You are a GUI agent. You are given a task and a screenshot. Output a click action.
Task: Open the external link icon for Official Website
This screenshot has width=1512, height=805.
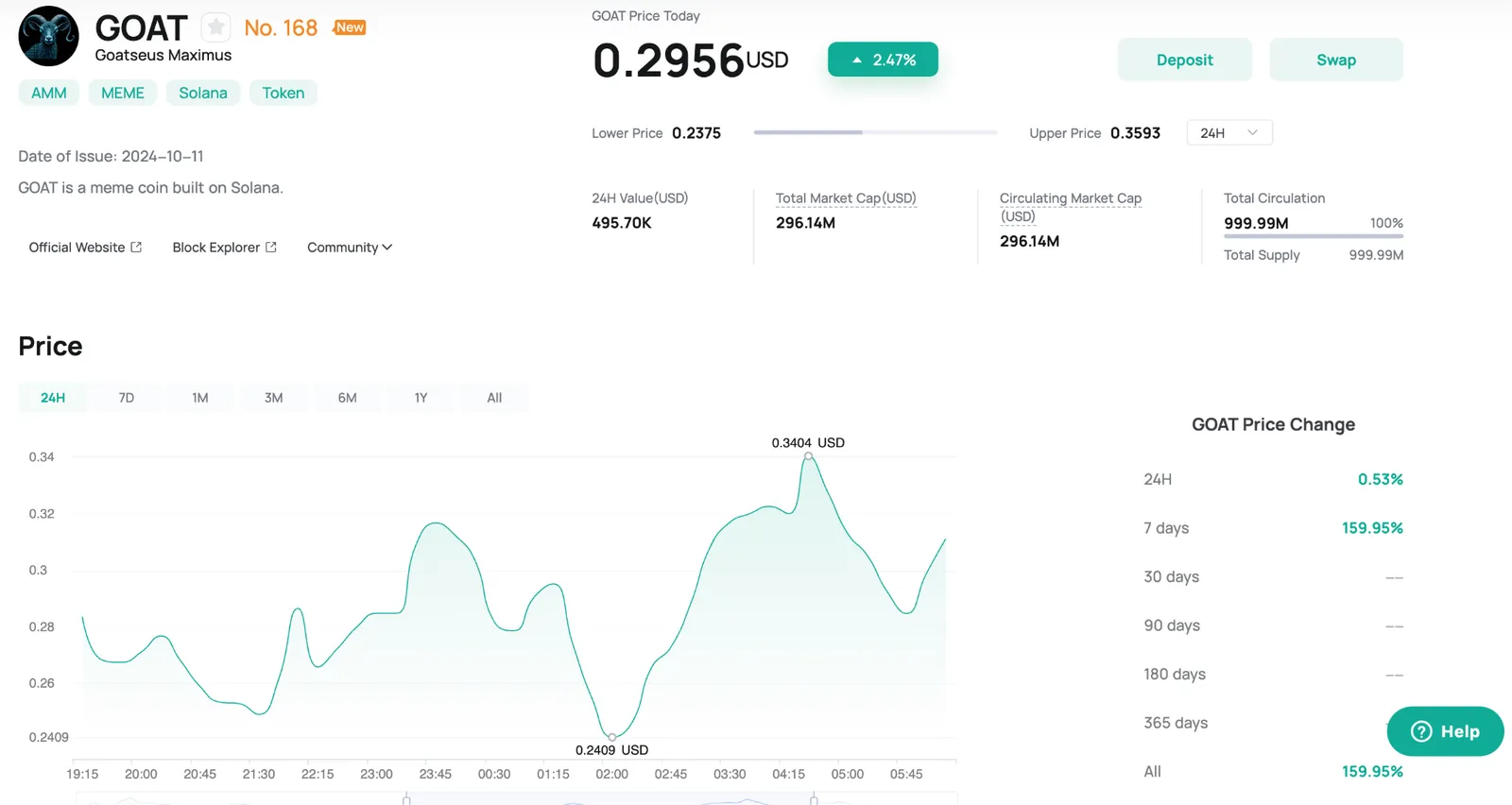pos(136,248)
